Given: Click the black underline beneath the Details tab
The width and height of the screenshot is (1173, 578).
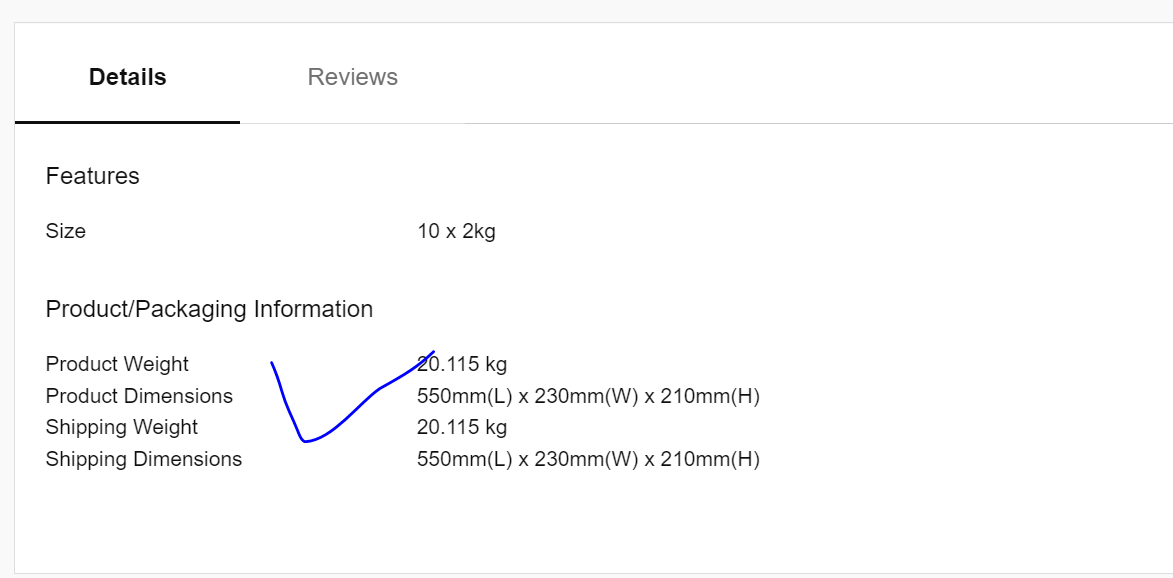Looking at the screenshot, I should [x=127, y=122].
